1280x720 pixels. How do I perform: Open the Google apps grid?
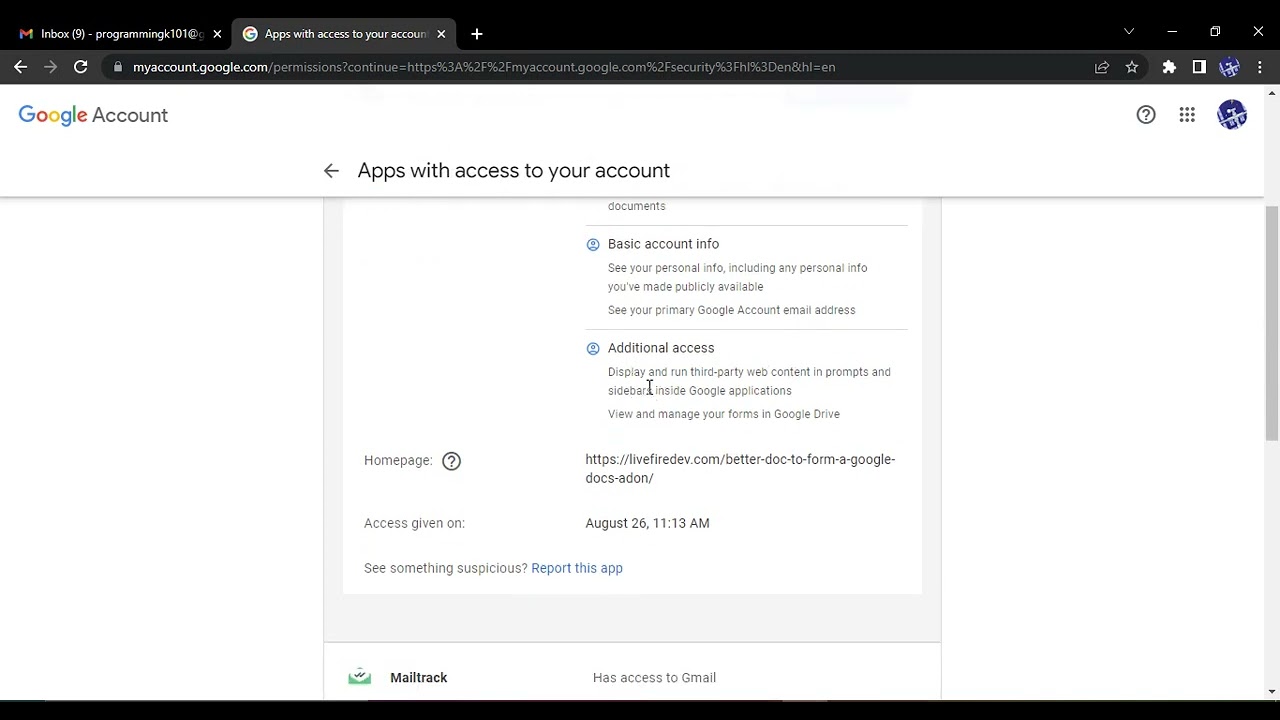(x=1187, y=115)
